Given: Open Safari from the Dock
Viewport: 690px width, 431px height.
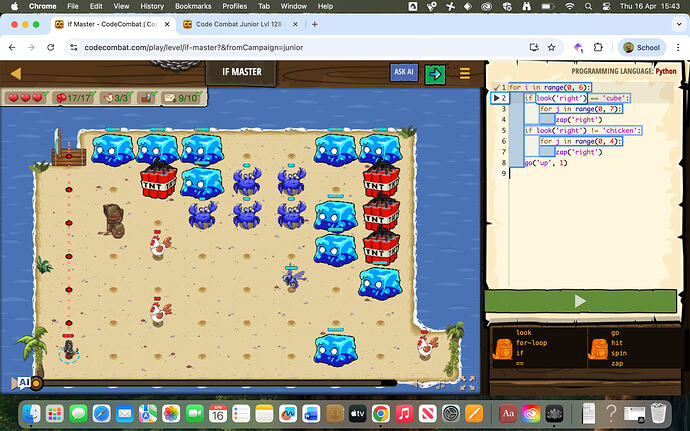Looking at the screenshot, I should click(x=101, y=413).
